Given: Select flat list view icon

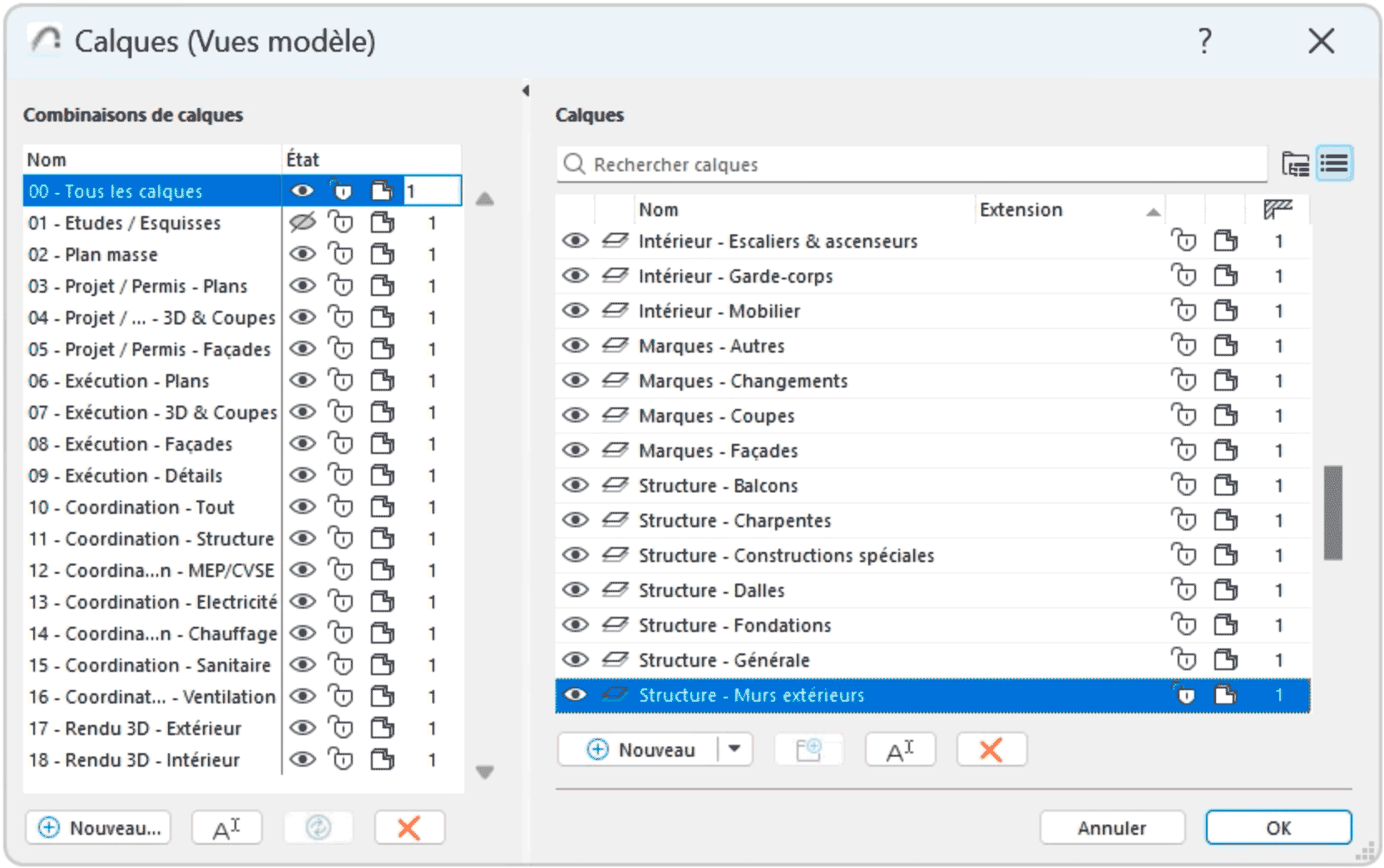Looking at the screenshot, I should click(x=1334, y=165).
